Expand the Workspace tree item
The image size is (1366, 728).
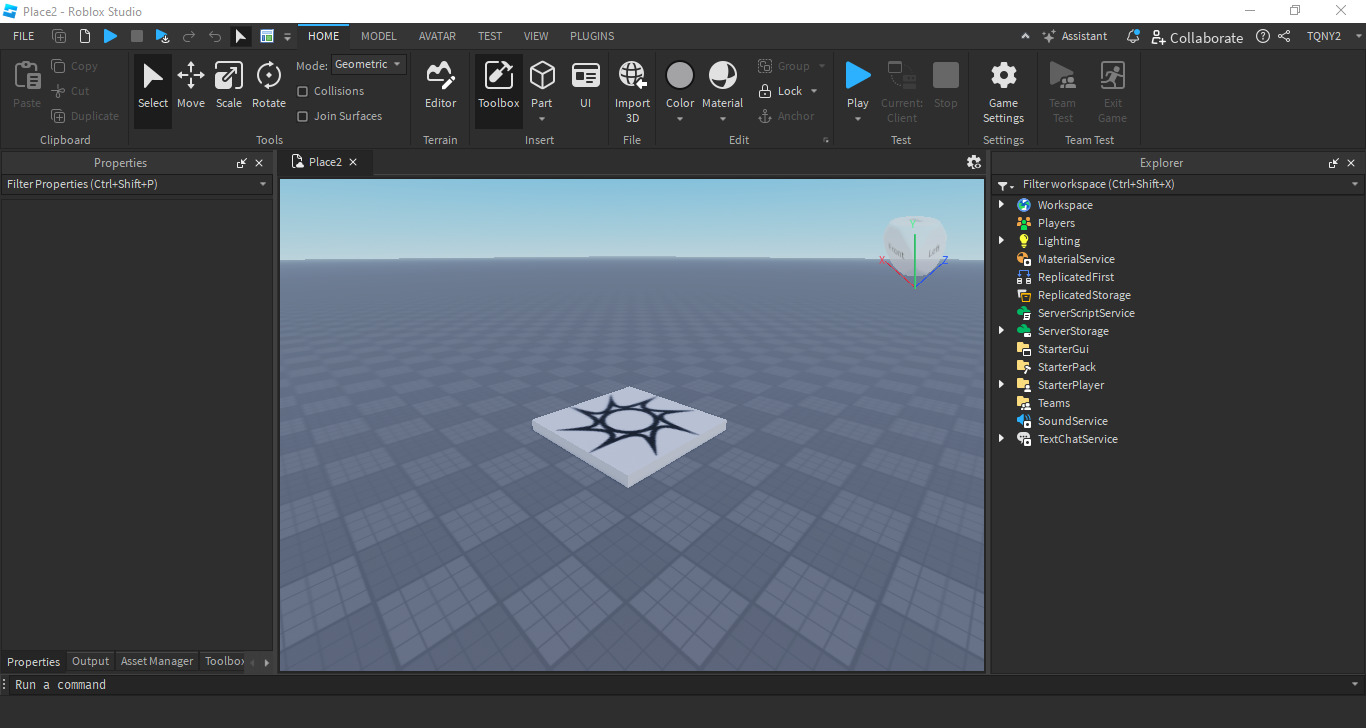pos(1003,204)
